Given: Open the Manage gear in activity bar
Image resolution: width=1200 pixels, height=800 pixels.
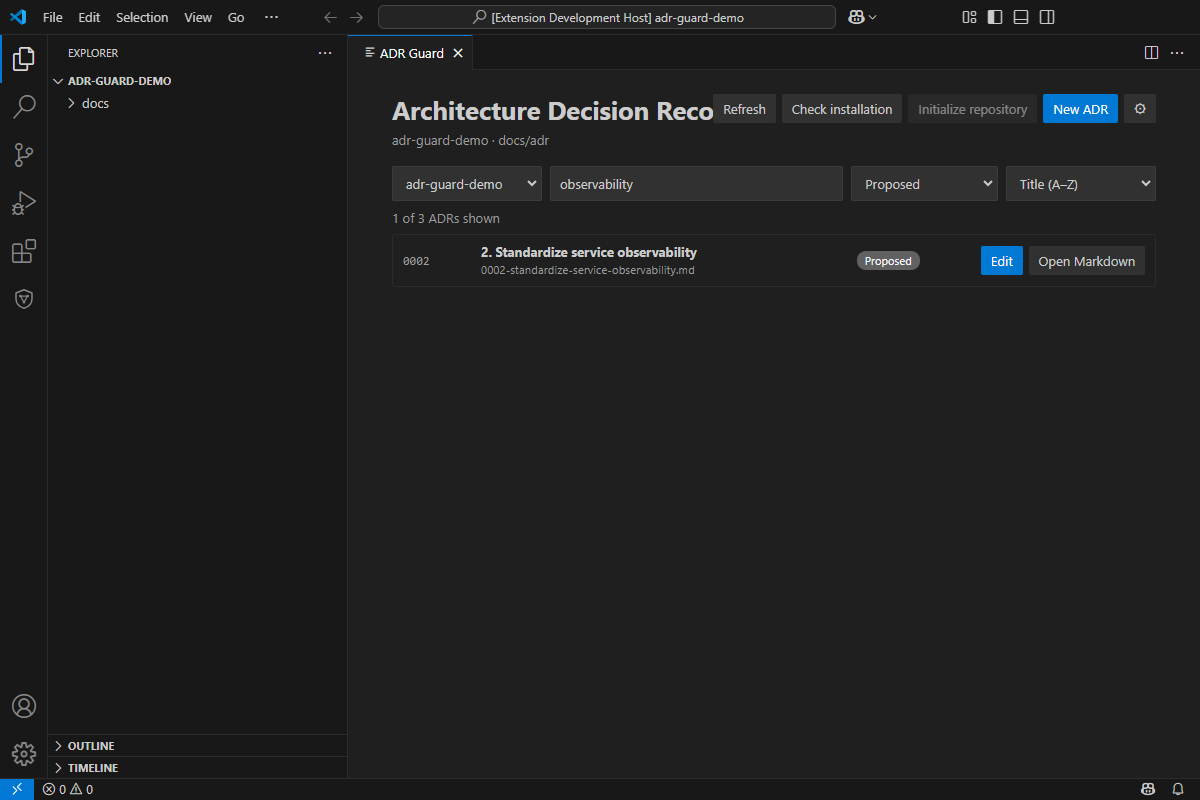Looking at the screenshot, I should click(24, 754).
